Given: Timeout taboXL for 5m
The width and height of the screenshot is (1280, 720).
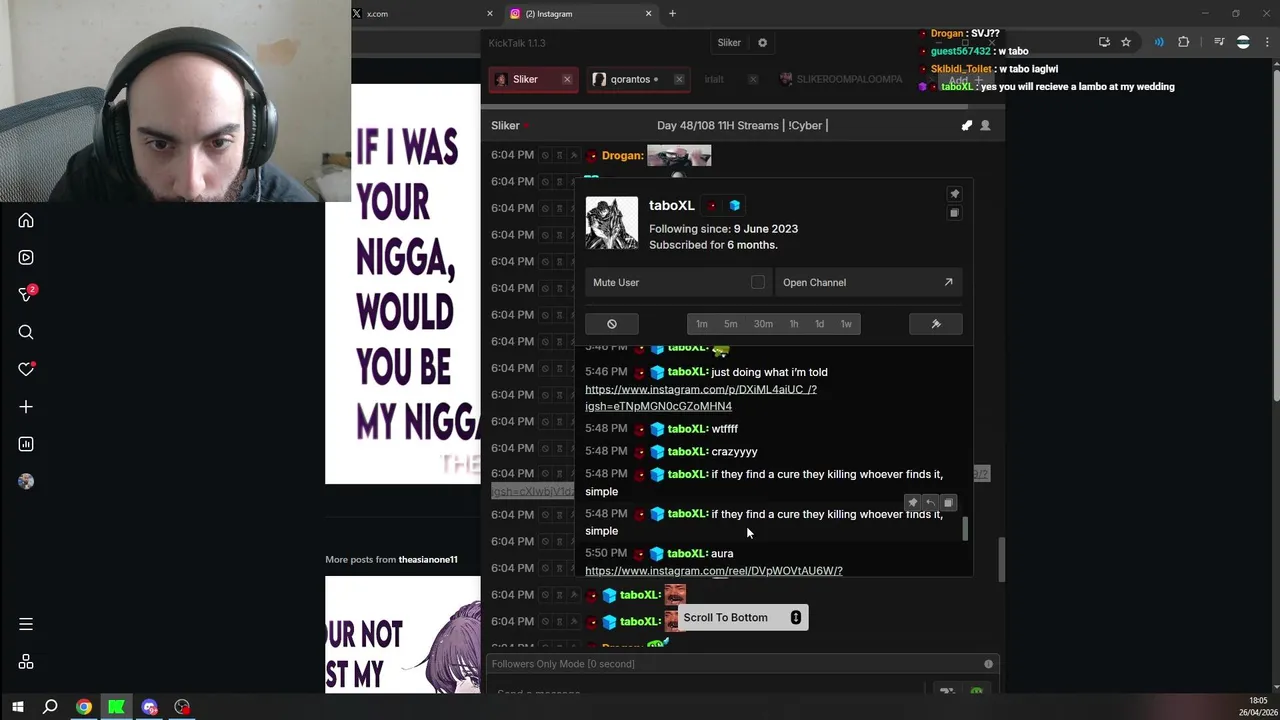Looking at the screenshot, I should (731, 324).
